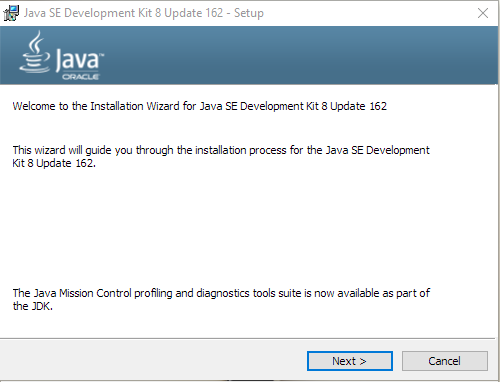Click '162' in the welcome heading
500x382 pixels.
pyautogui.click(x=378, y=106)
